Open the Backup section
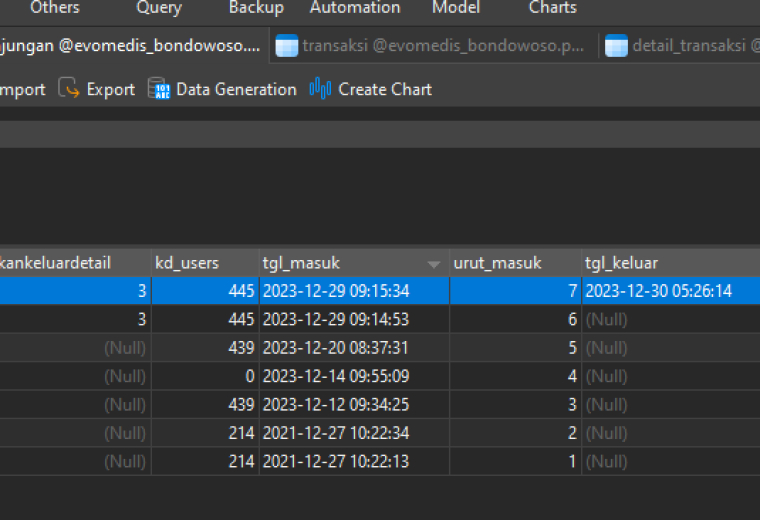 (256, 8)
